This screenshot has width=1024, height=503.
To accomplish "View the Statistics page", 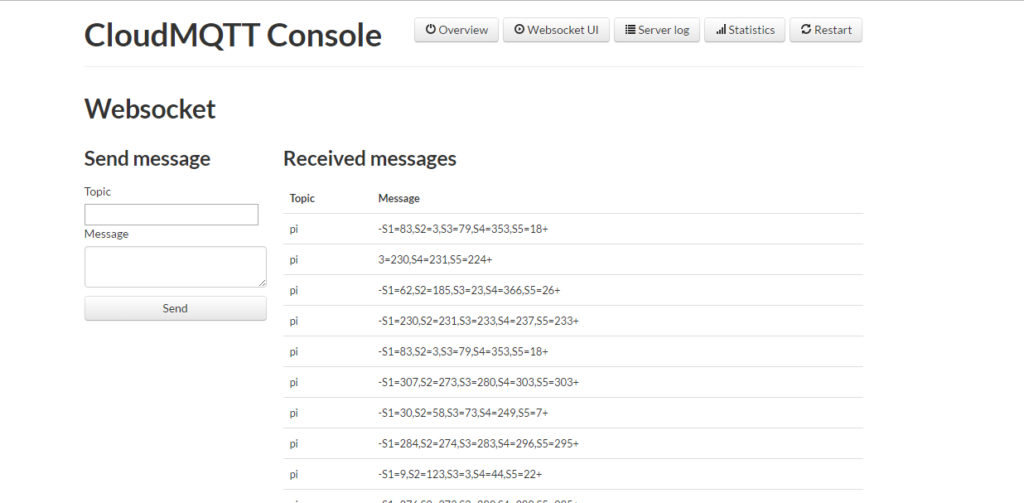I will (x=744, y=30).
